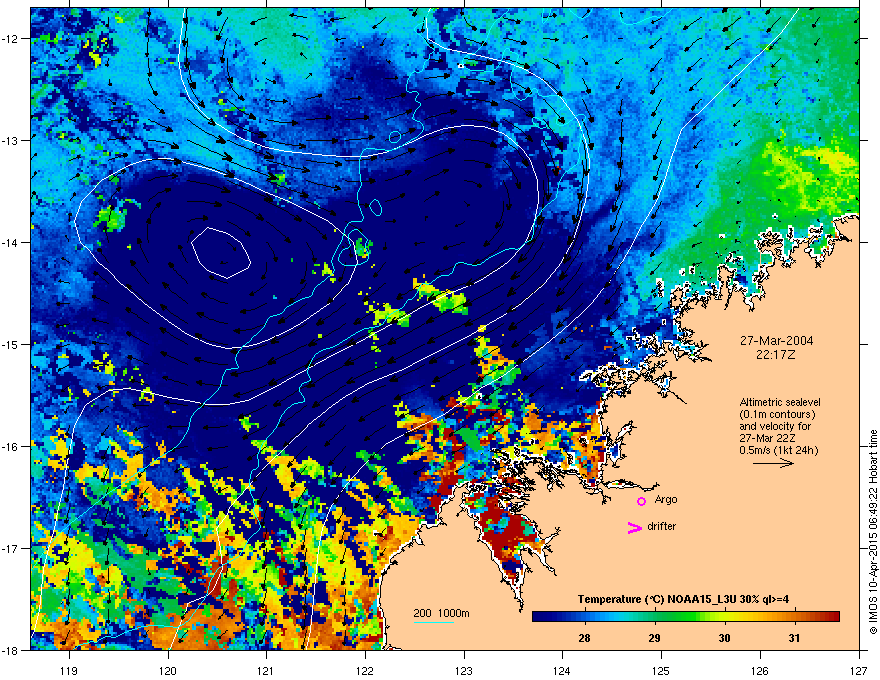Click the '(0.1m contours)' text

point(777,415)
